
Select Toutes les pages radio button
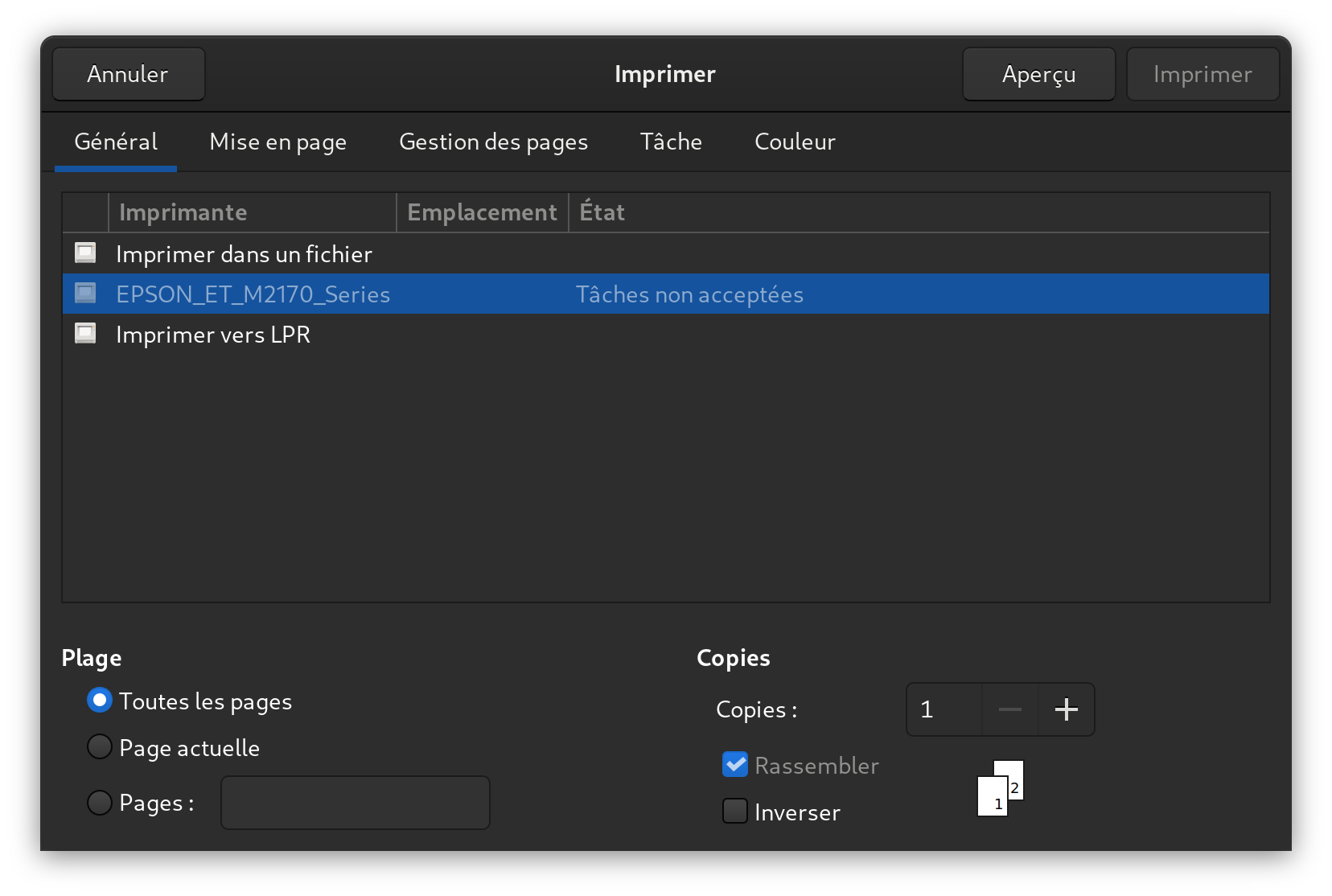pyautogui.click(x=100, y=701)
